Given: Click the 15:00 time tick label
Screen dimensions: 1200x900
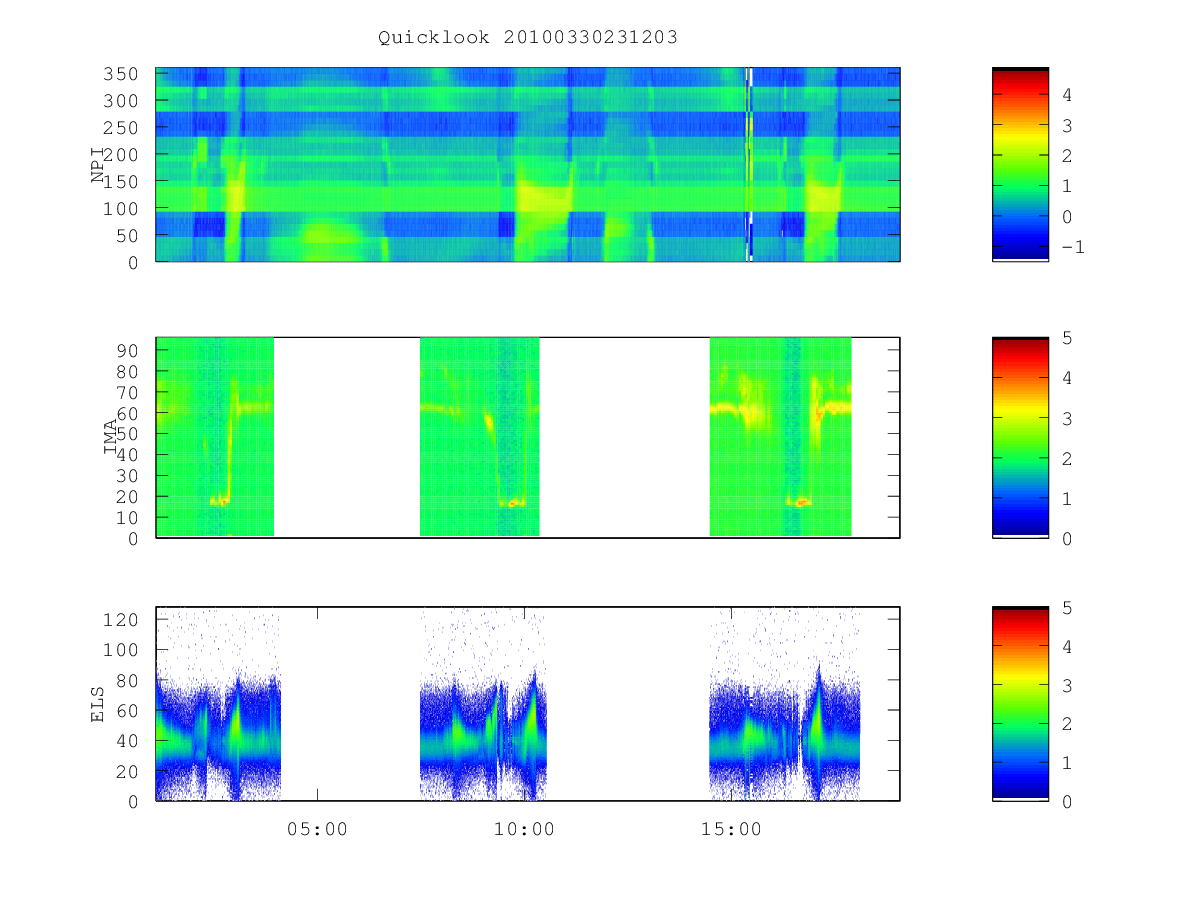Looking at the screenshot, I should pyautogui.click(x=731, y=829).
